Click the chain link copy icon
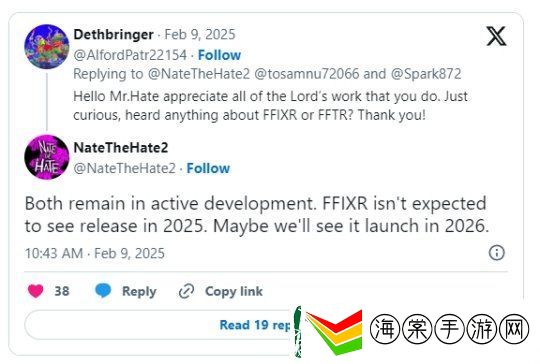The width and height of the screenshot is (540, 364). (186, 291)
